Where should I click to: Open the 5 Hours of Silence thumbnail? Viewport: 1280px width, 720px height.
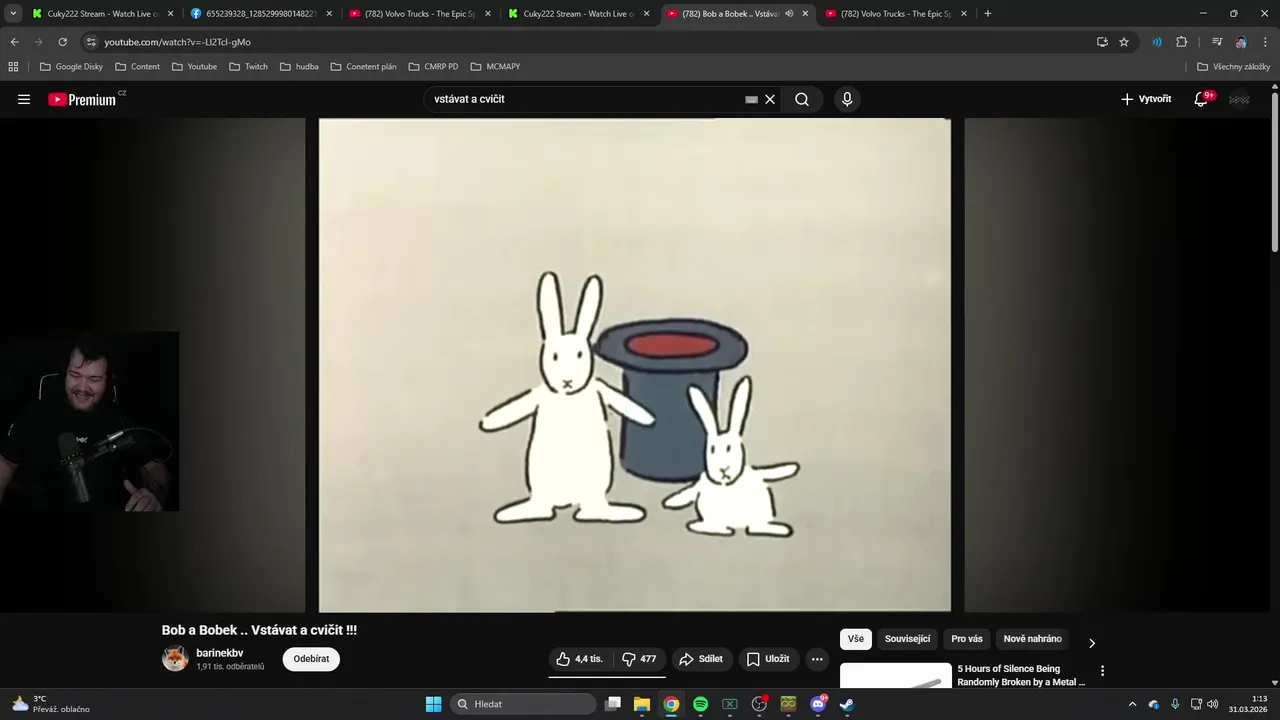click(x=896, y=676)
